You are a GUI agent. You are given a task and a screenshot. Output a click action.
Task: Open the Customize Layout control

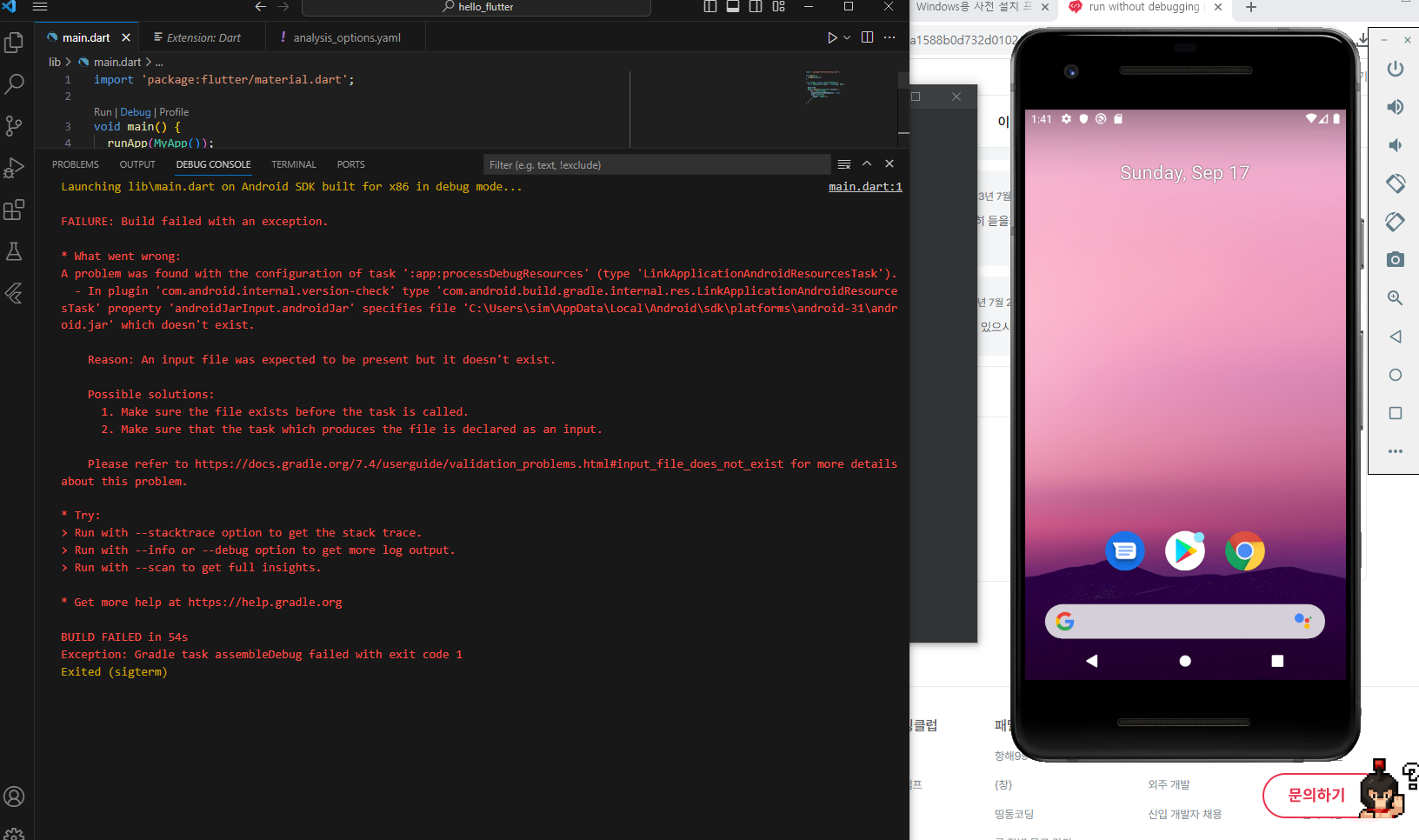(x=778, y=6)
